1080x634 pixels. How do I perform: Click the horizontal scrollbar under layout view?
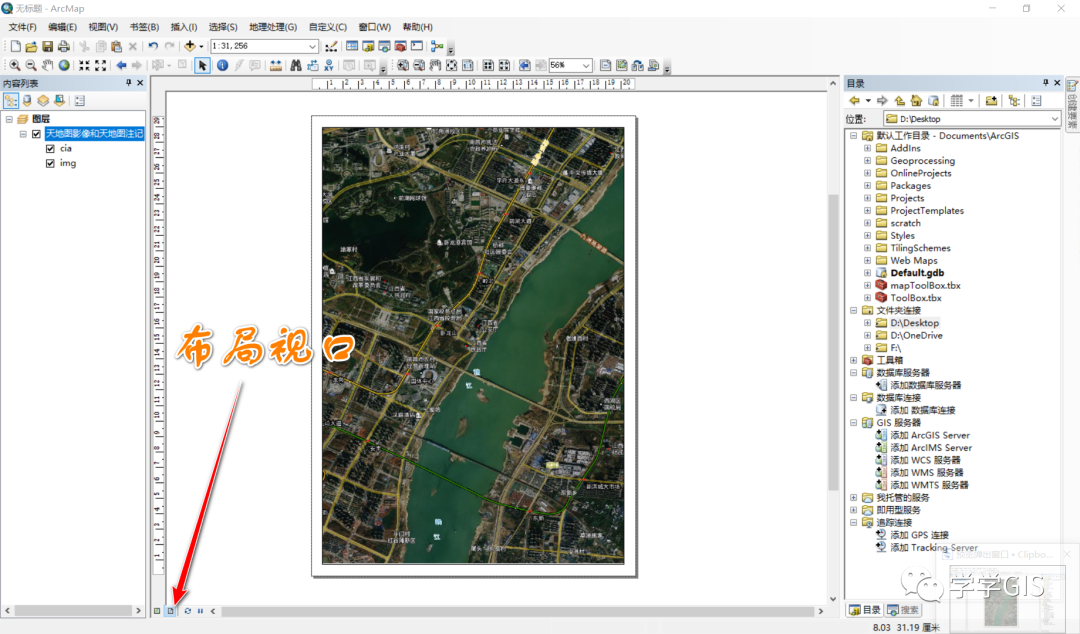coord(517,611)
